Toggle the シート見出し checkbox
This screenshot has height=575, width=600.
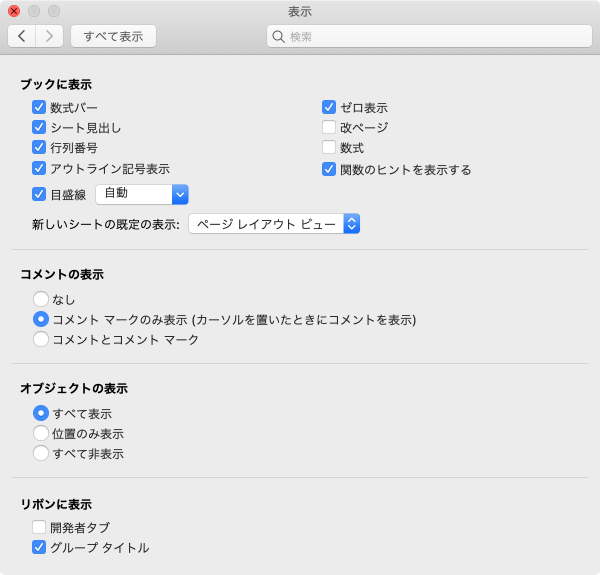point(39,127)
